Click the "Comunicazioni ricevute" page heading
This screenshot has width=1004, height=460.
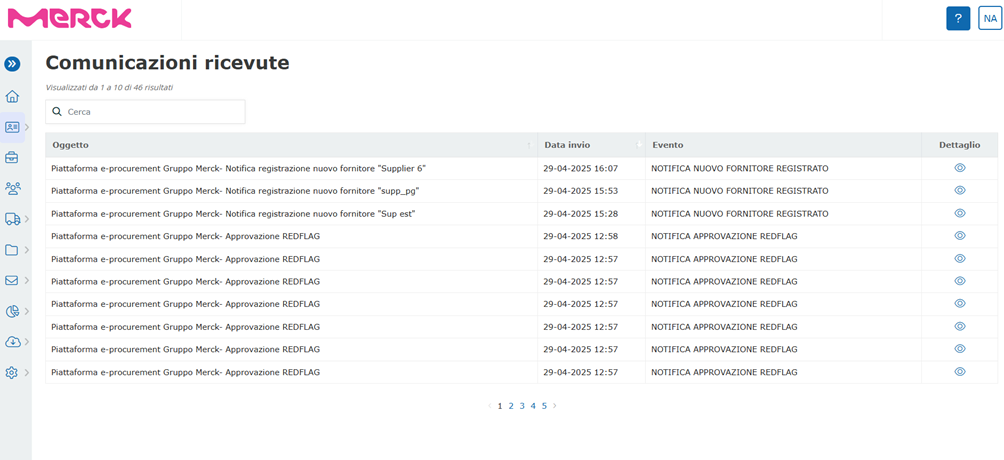tap(168, 63)
